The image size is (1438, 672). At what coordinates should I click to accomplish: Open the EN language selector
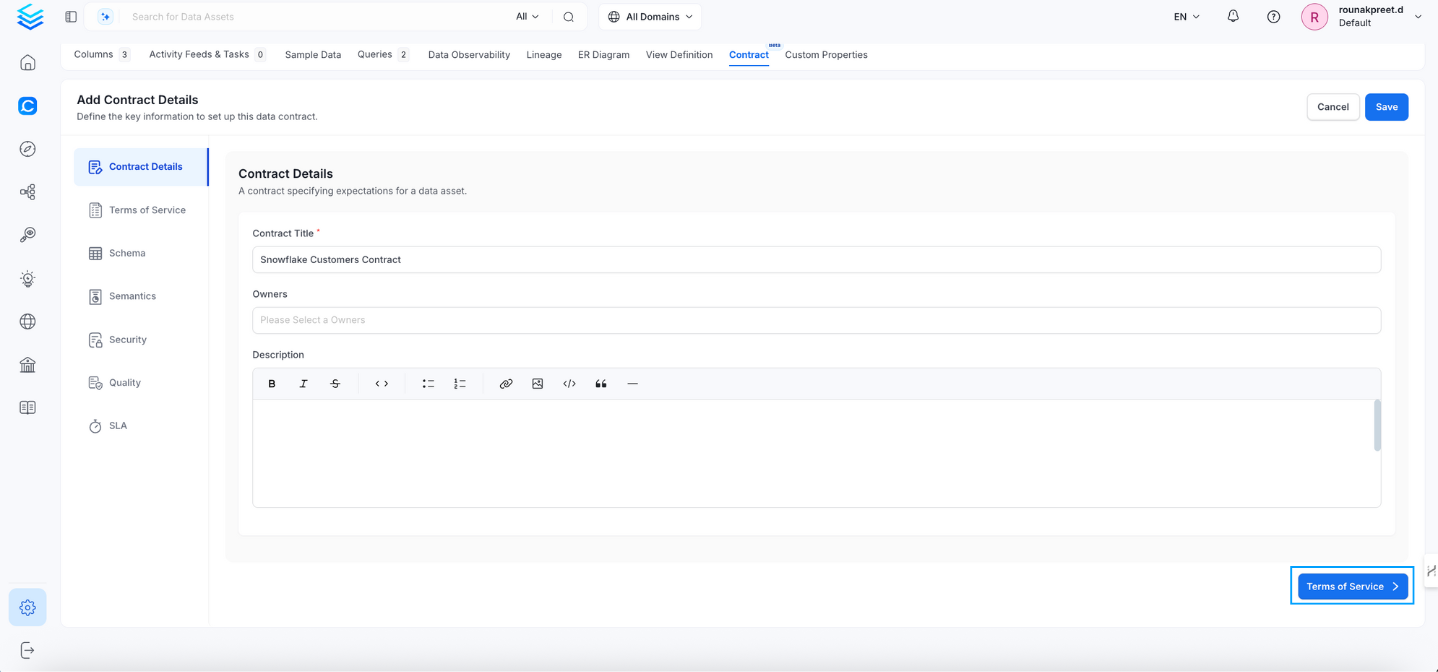(1184, 16)
